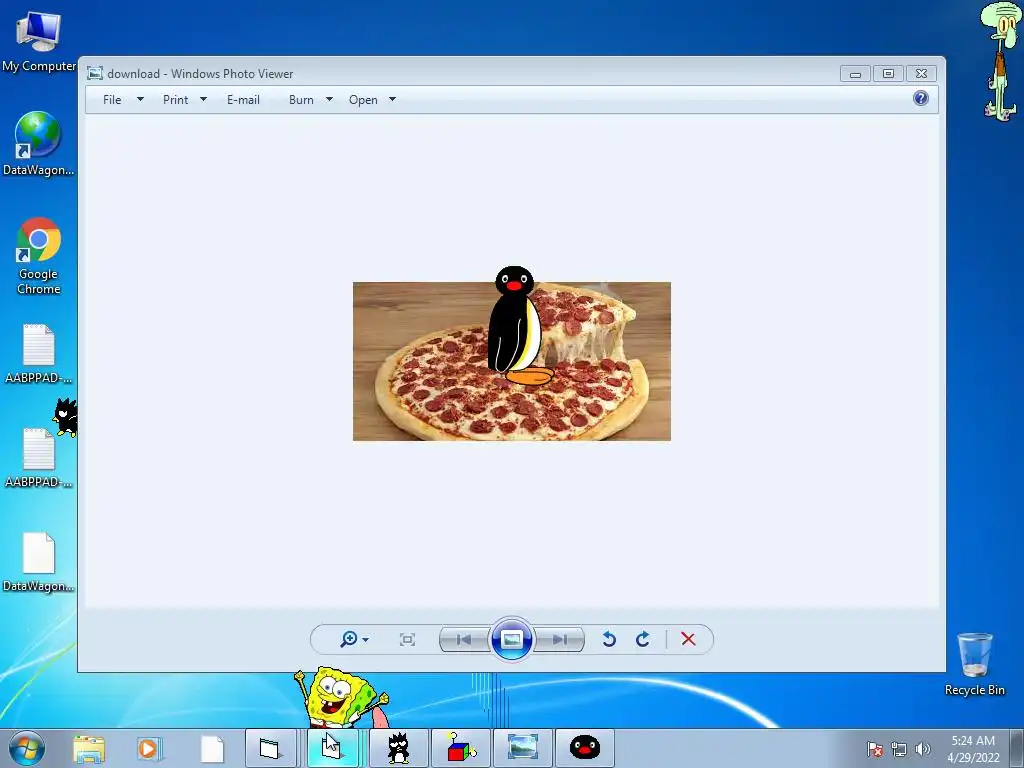
Task: Open the File menu
Action: (x=112, y=100)
